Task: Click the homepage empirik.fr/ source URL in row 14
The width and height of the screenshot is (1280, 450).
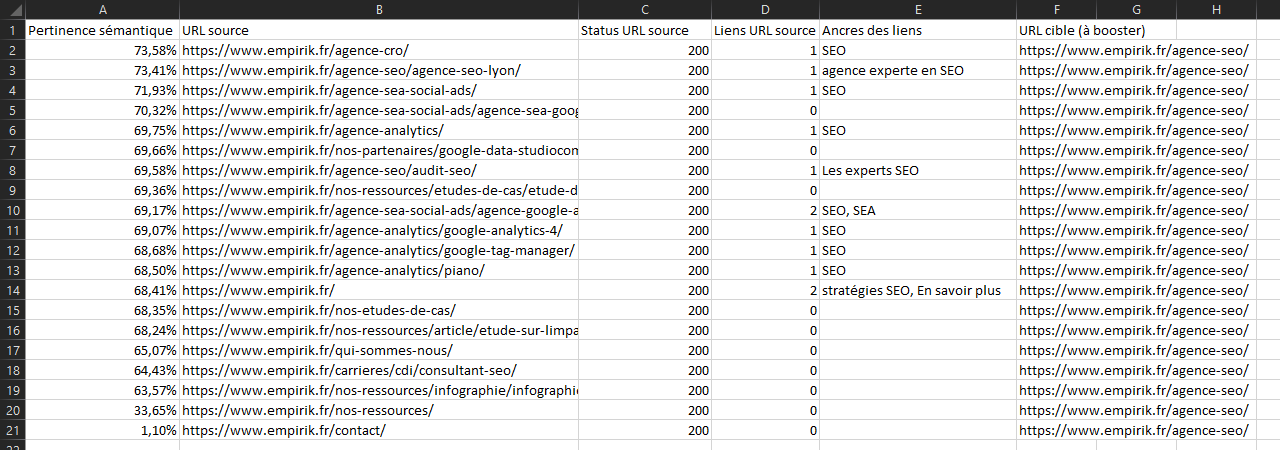Action: [379, 290]
